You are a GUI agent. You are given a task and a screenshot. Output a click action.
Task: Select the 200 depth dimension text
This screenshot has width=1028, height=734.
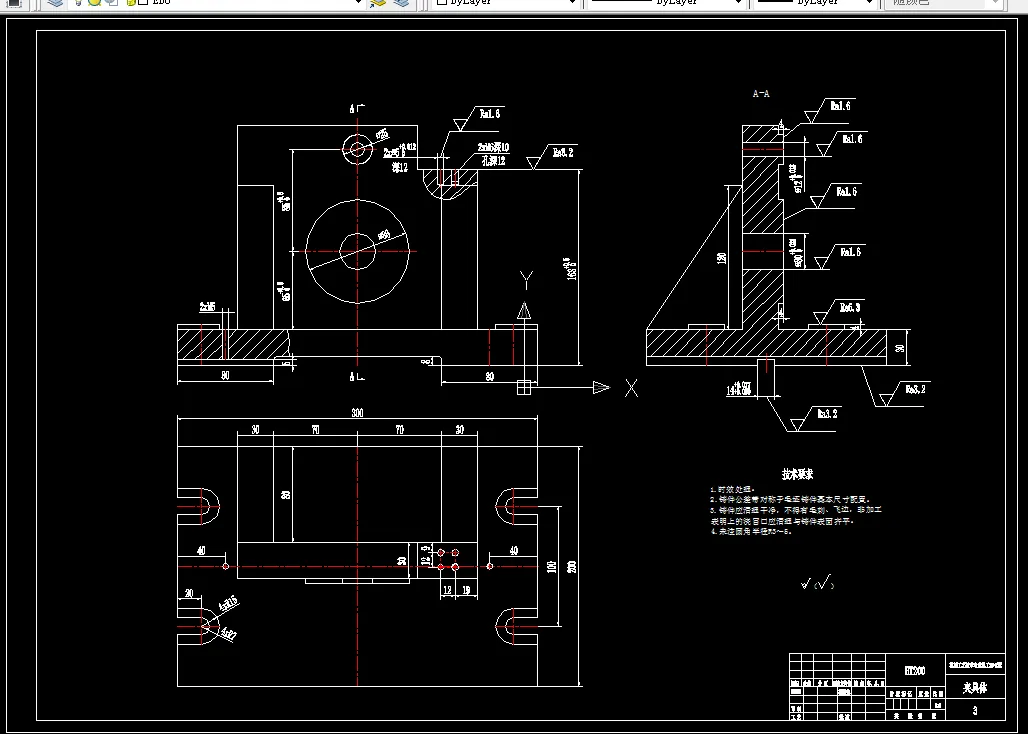click(572, 566)
